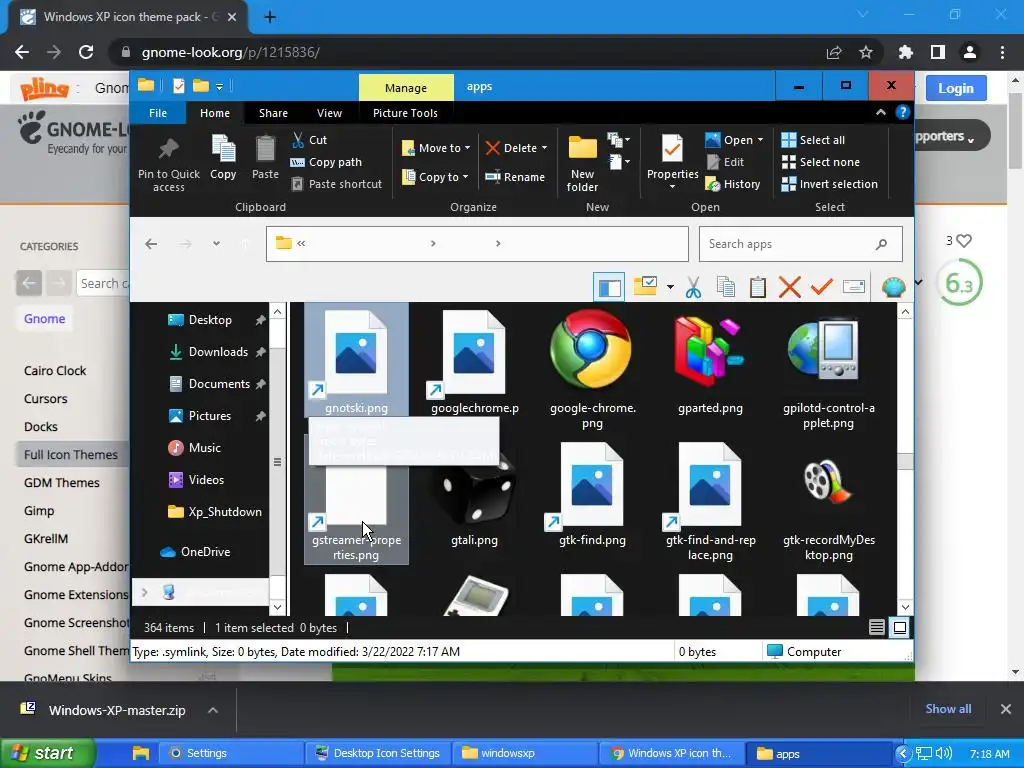The width and height of the screenshot is (1024, 768).
Task: Expand the tree node in navigation pane
Action: (144, 592)
